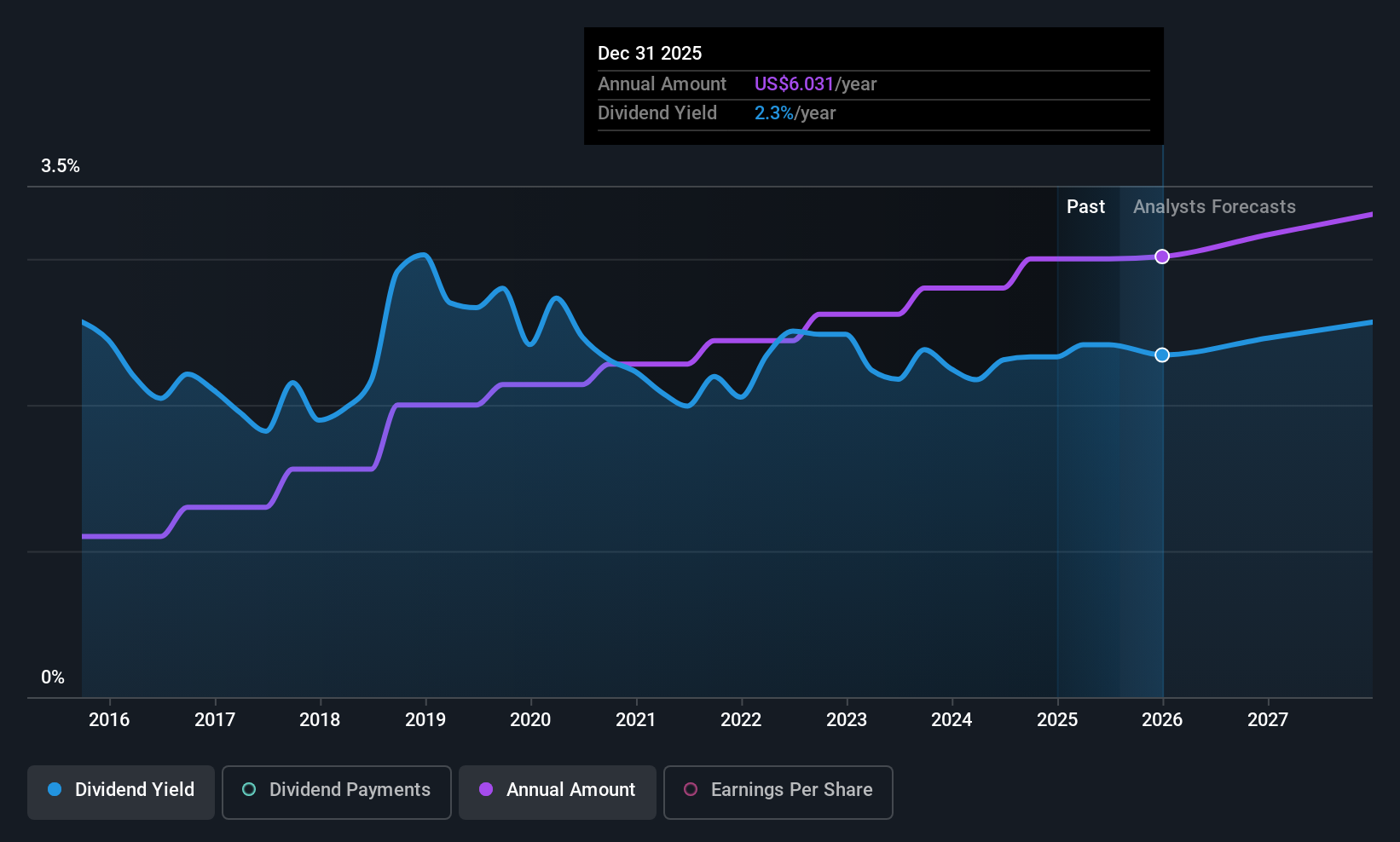Click the Analysts Forecasts label

pos(1214,207)
